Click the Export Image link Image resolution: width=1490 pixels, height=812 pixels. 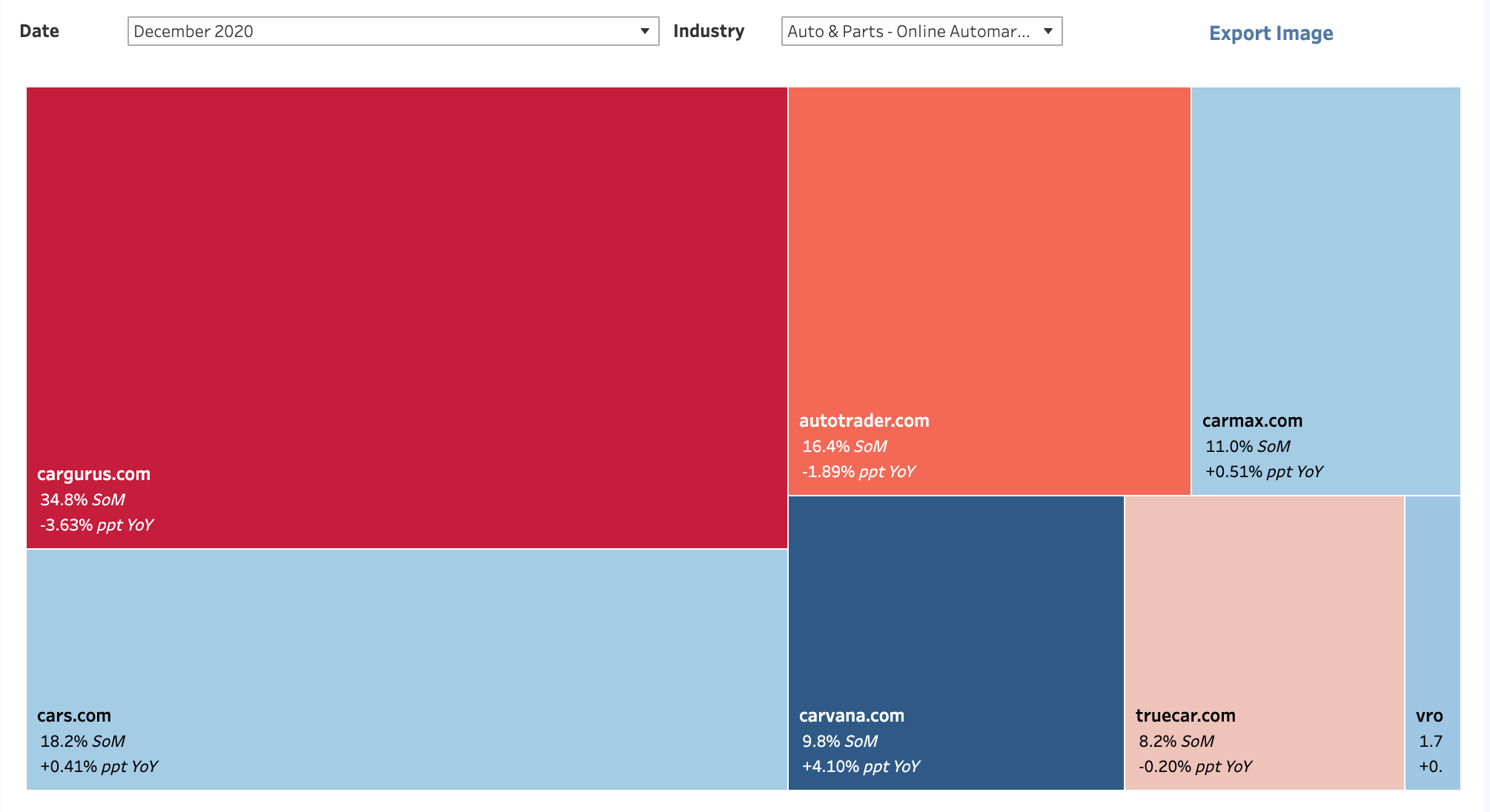1271,33
